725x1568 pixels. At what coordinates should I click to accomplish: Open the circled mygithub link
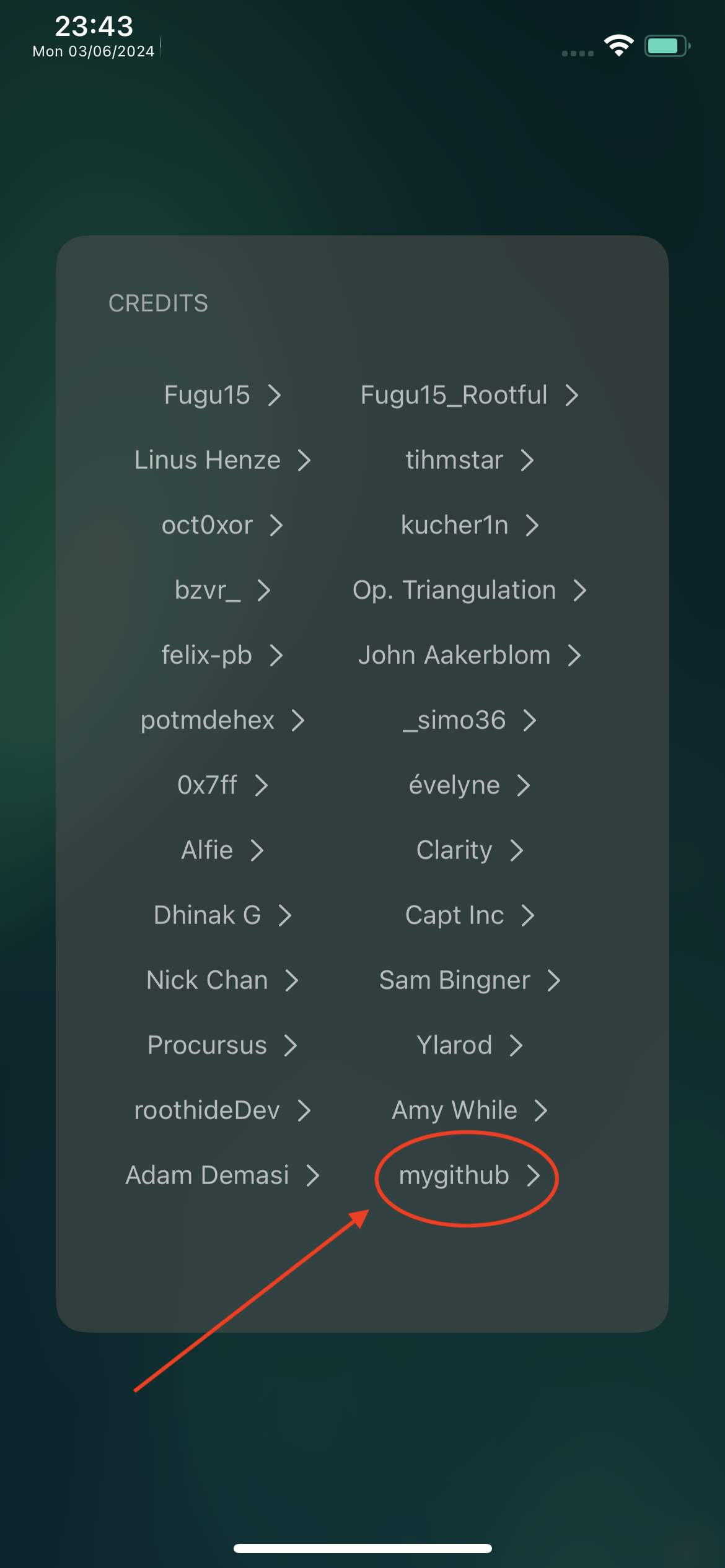point(469,1175)
